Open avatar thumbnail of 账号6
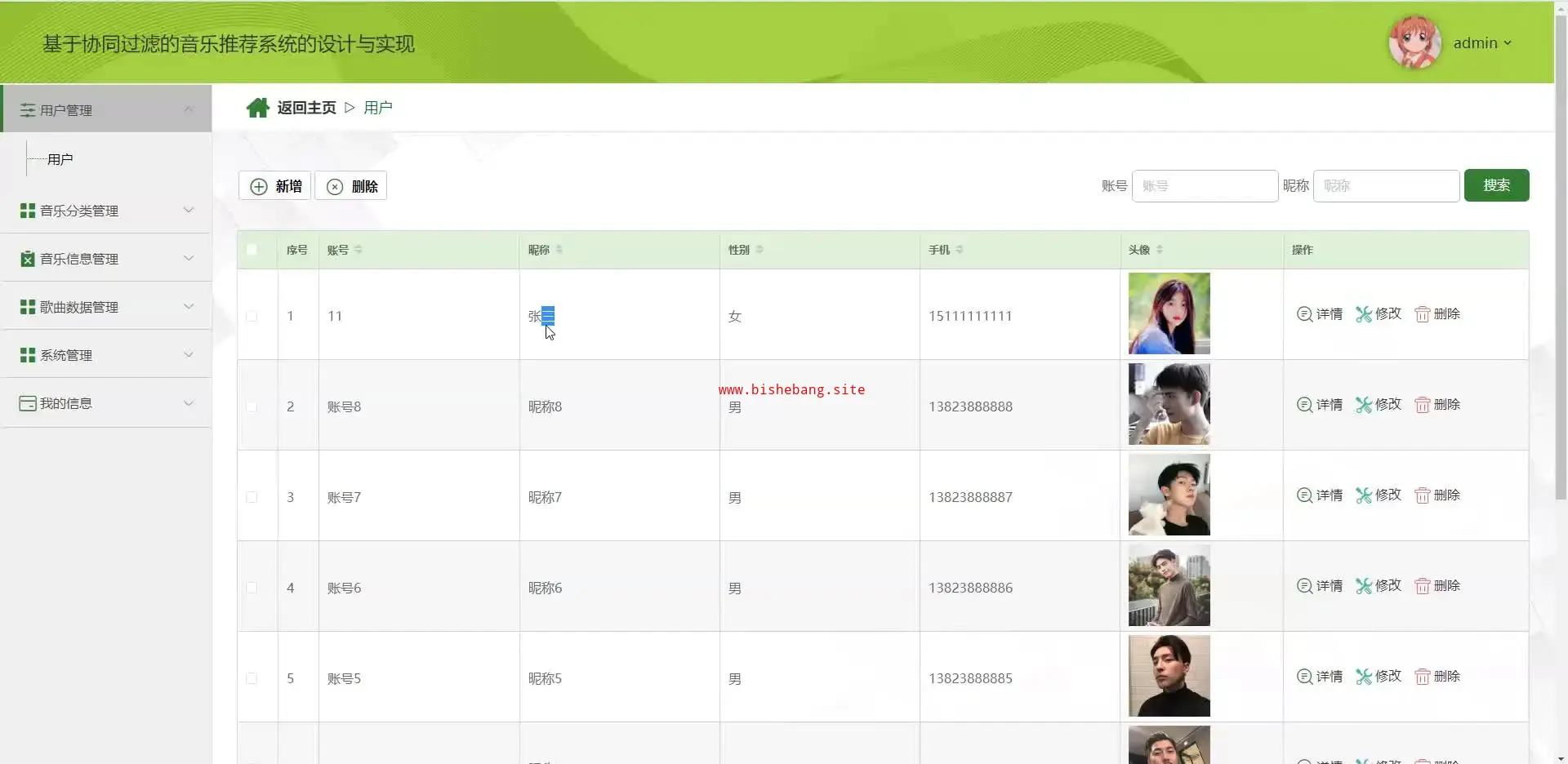The height and width of the screenshot is (764, 1568). pyautogui.click(x=1169, y=585)
